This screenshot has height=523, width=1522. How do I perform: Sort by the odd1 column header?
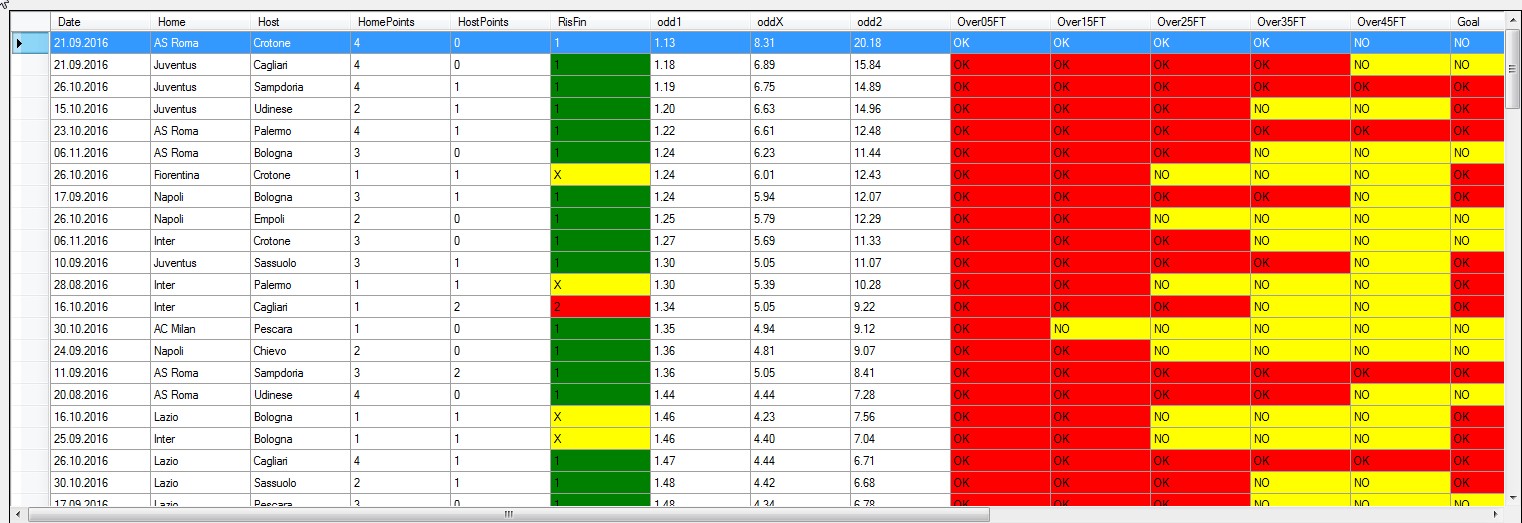(700, 21)
